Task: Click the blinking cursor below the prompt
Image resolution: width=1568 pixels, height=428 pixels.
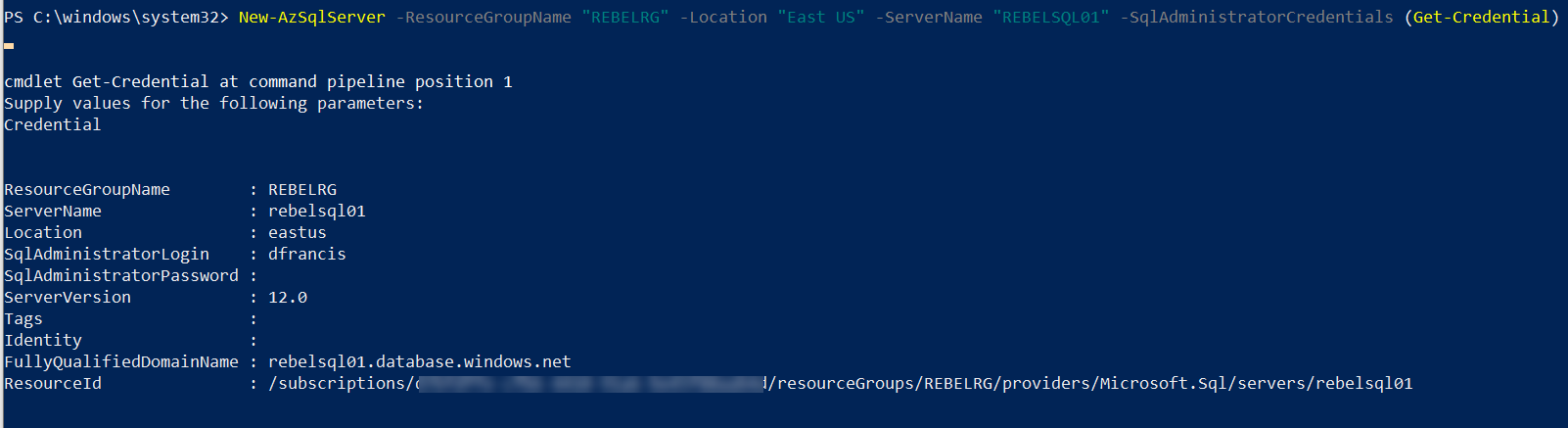Action: 9,45
